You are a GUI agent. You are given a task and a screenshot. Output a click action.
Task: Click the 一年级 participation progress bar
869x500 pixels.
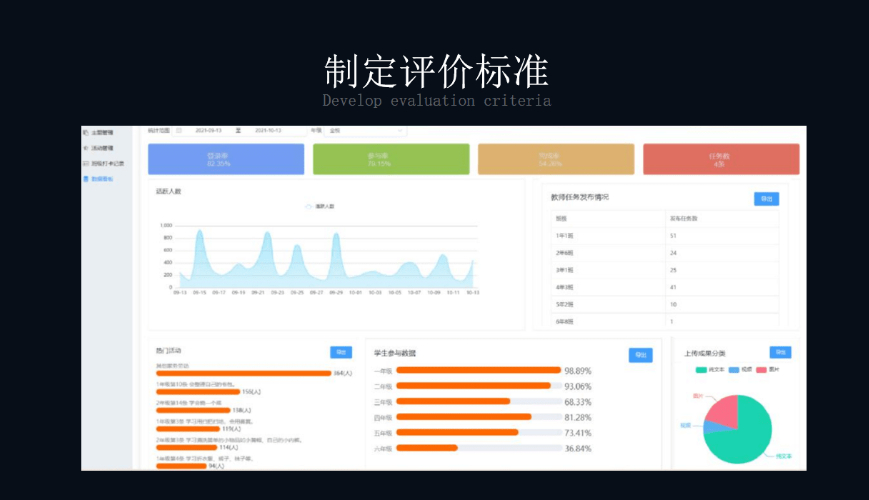click(x=478, y=370)
